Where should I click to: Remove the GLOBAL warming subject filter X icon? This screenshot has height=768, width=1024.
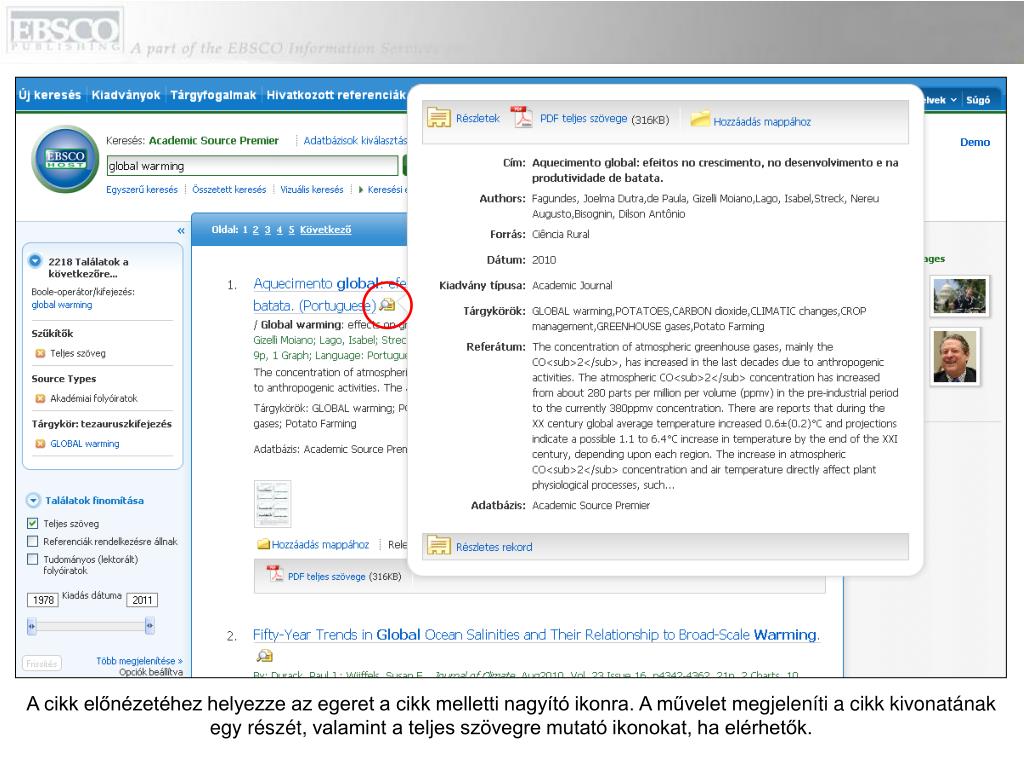(x=40, y=444)
